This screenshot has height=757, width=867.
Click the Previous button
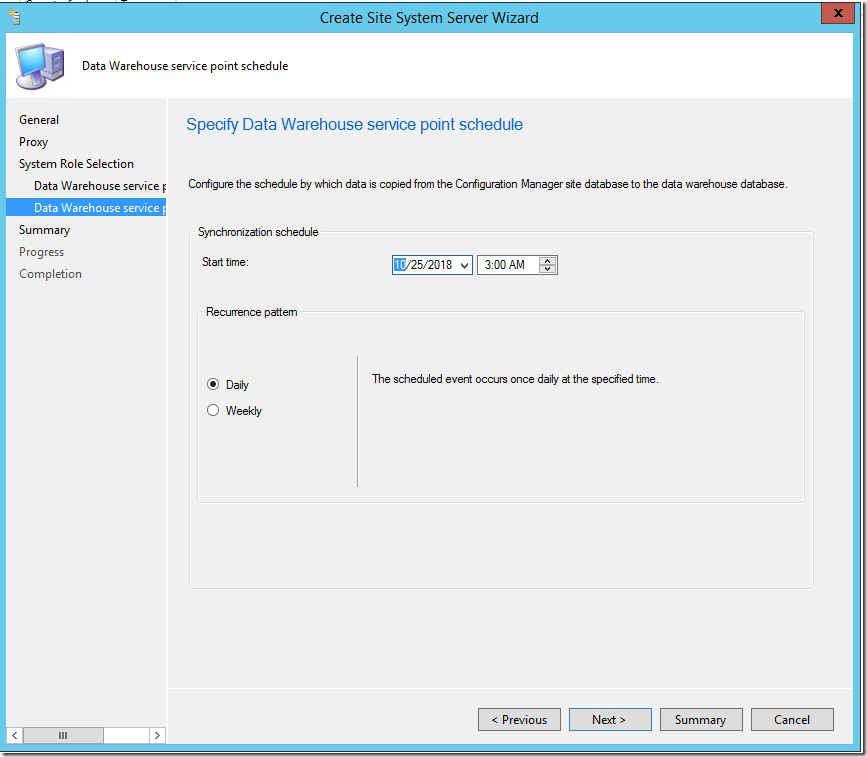519,720
